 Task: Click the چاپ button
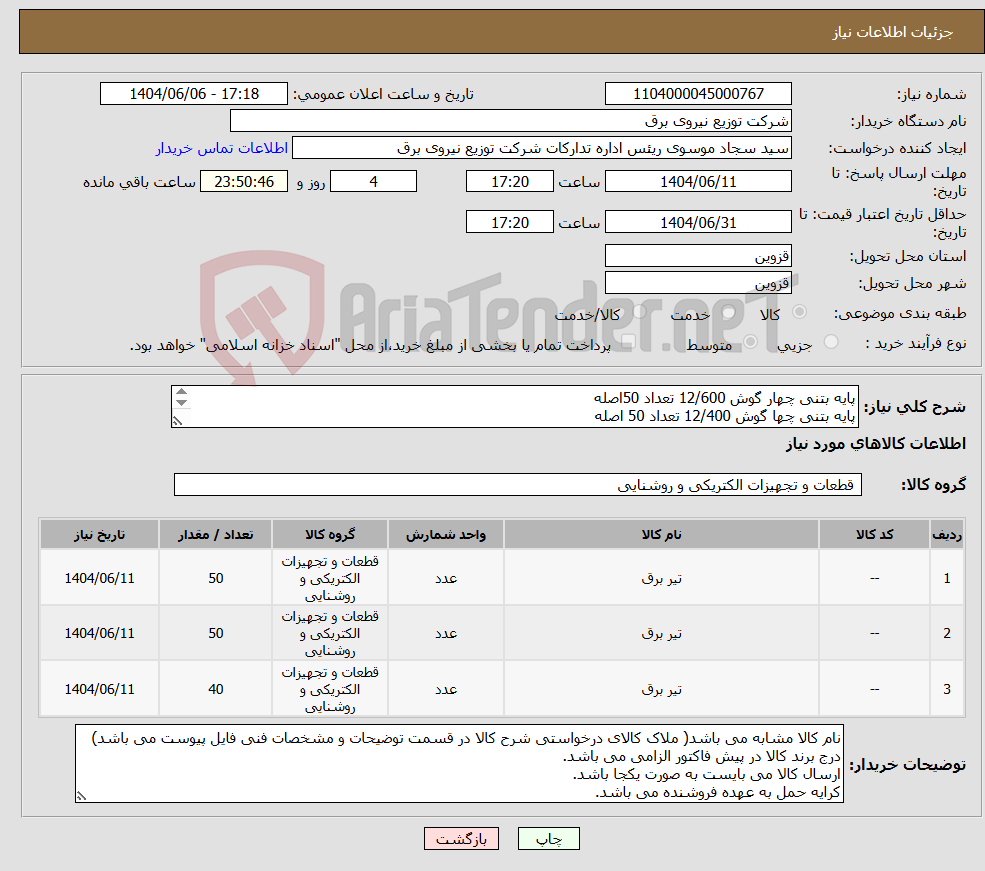(548, 838)
